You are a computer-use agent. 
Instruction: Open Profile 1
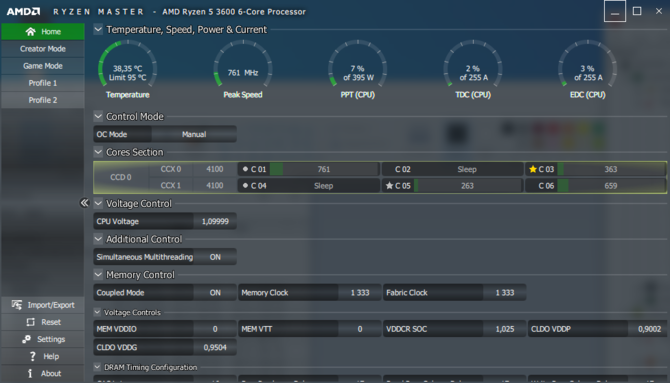[43, 83]
